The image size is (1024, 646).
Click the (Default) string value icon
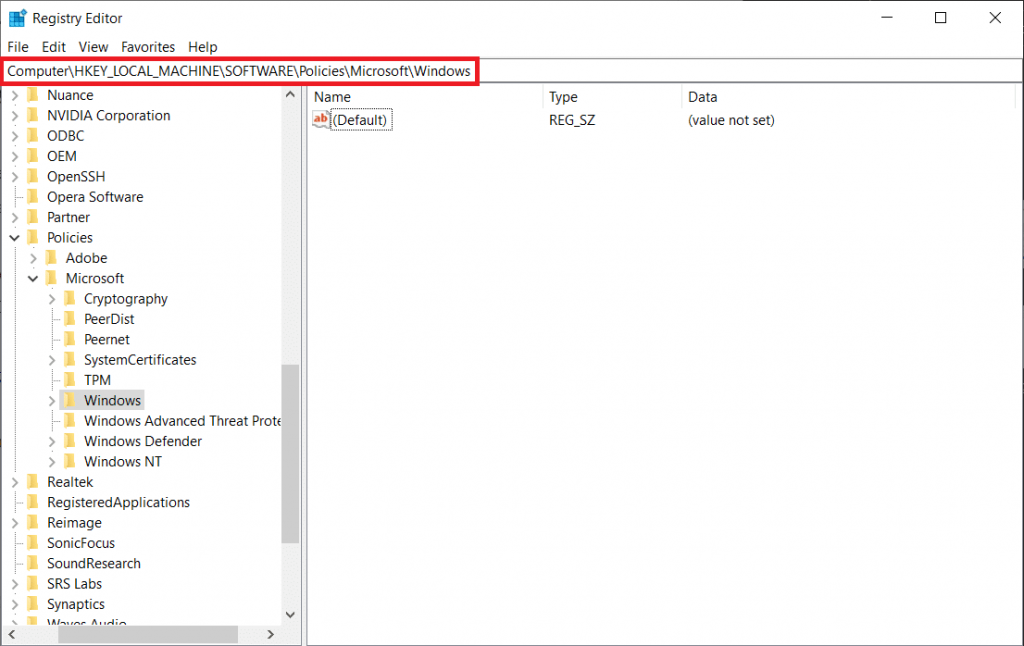pyautogui.click(x=321, y=120)
